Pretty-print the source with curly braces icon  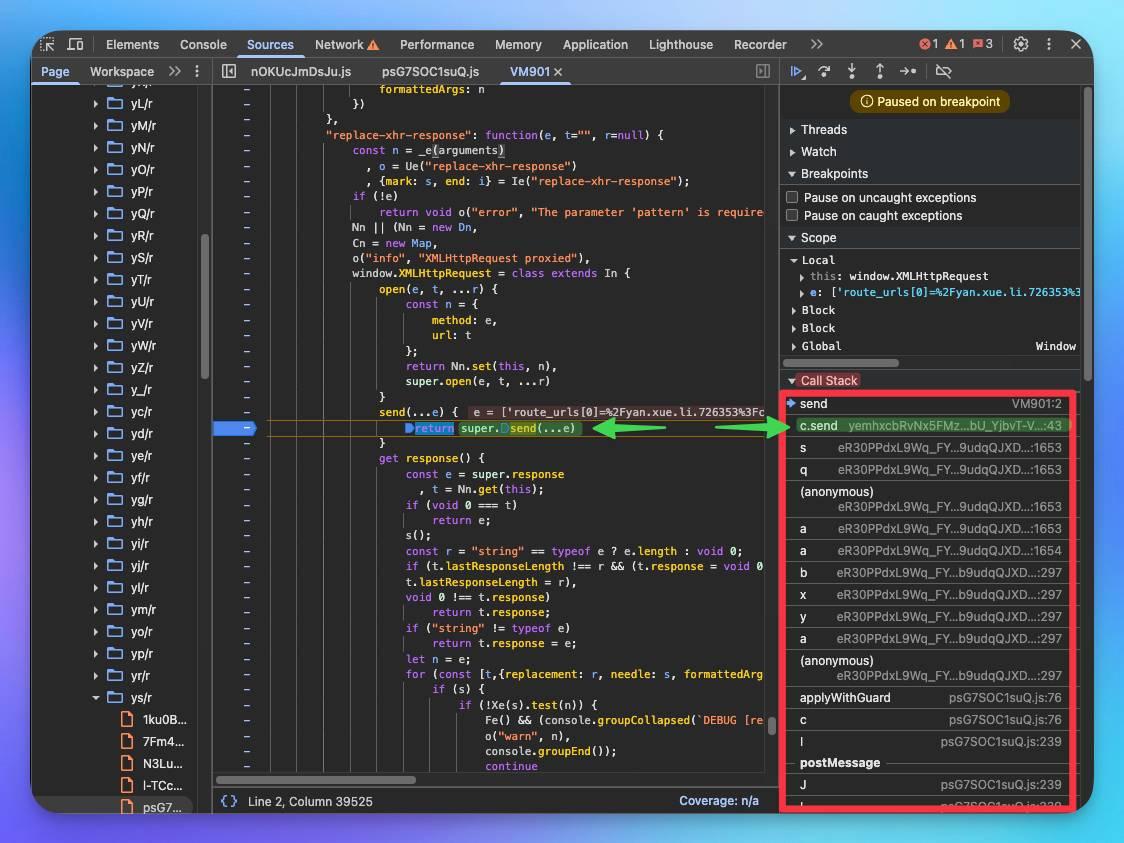[x=229, y=801]
